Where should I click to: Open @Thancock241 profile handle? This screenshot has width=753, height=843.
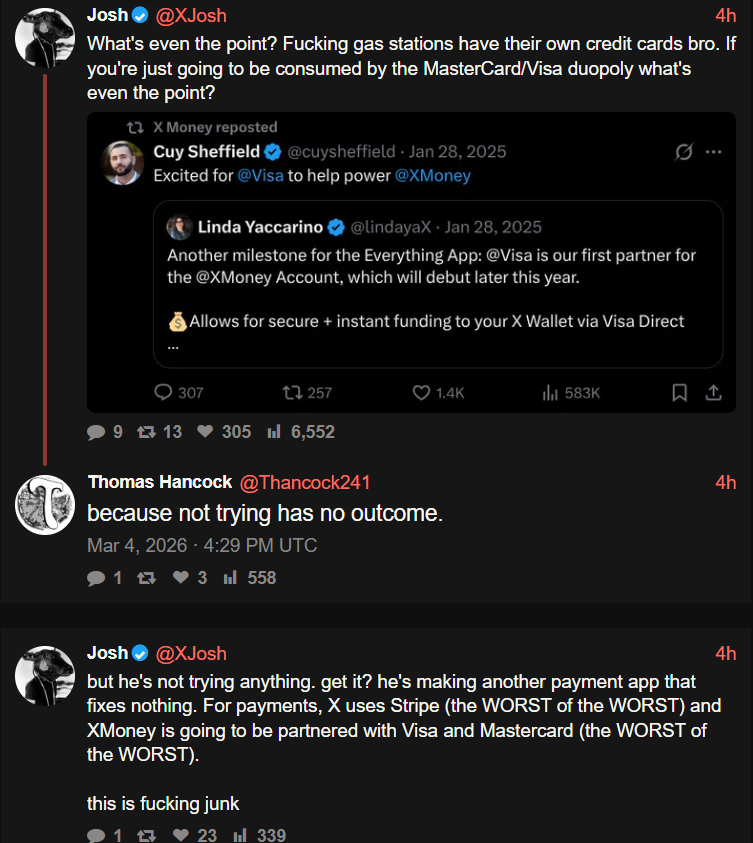coord(305,482)
